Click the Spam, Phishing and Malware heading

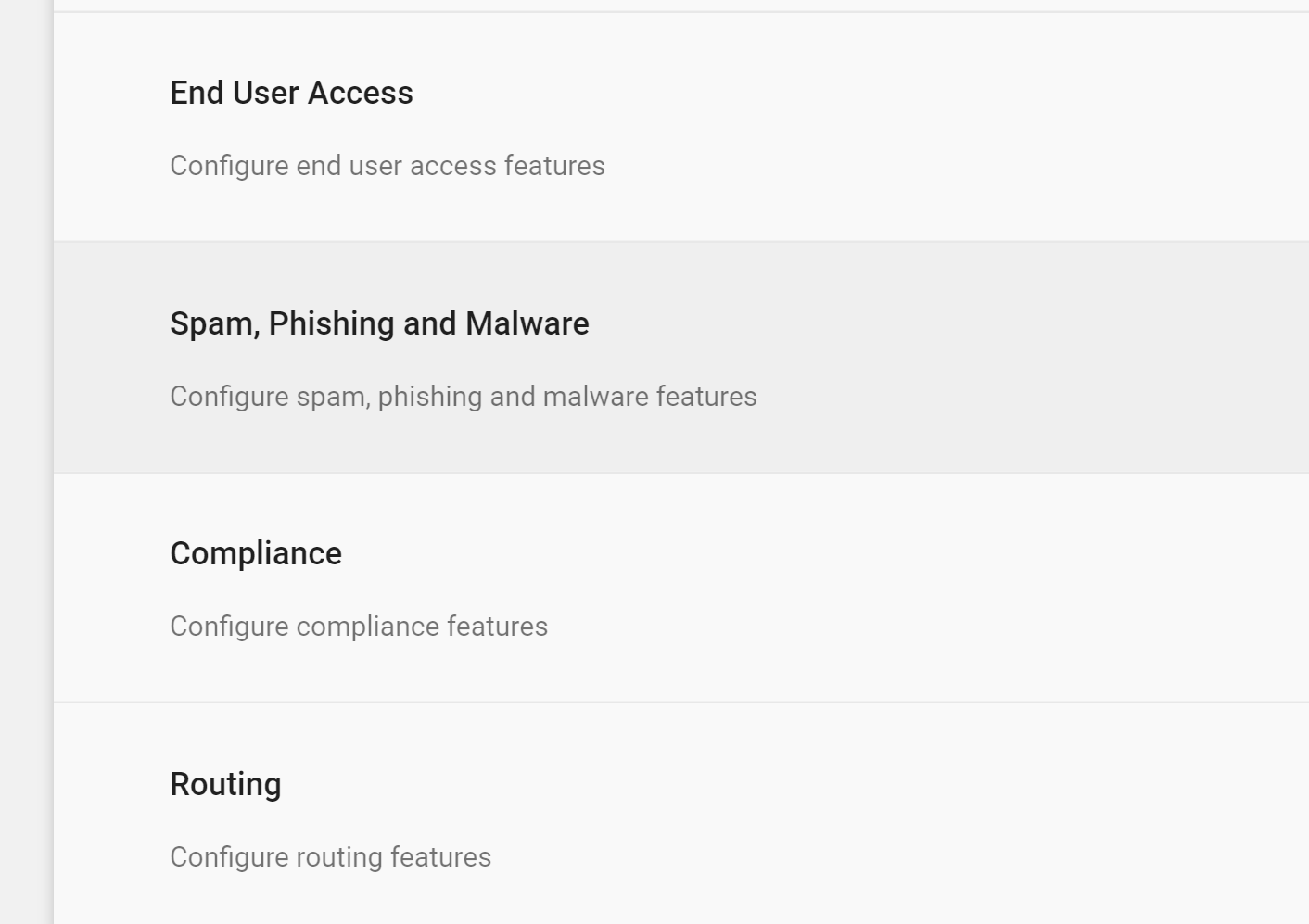(x=379, y=323)
